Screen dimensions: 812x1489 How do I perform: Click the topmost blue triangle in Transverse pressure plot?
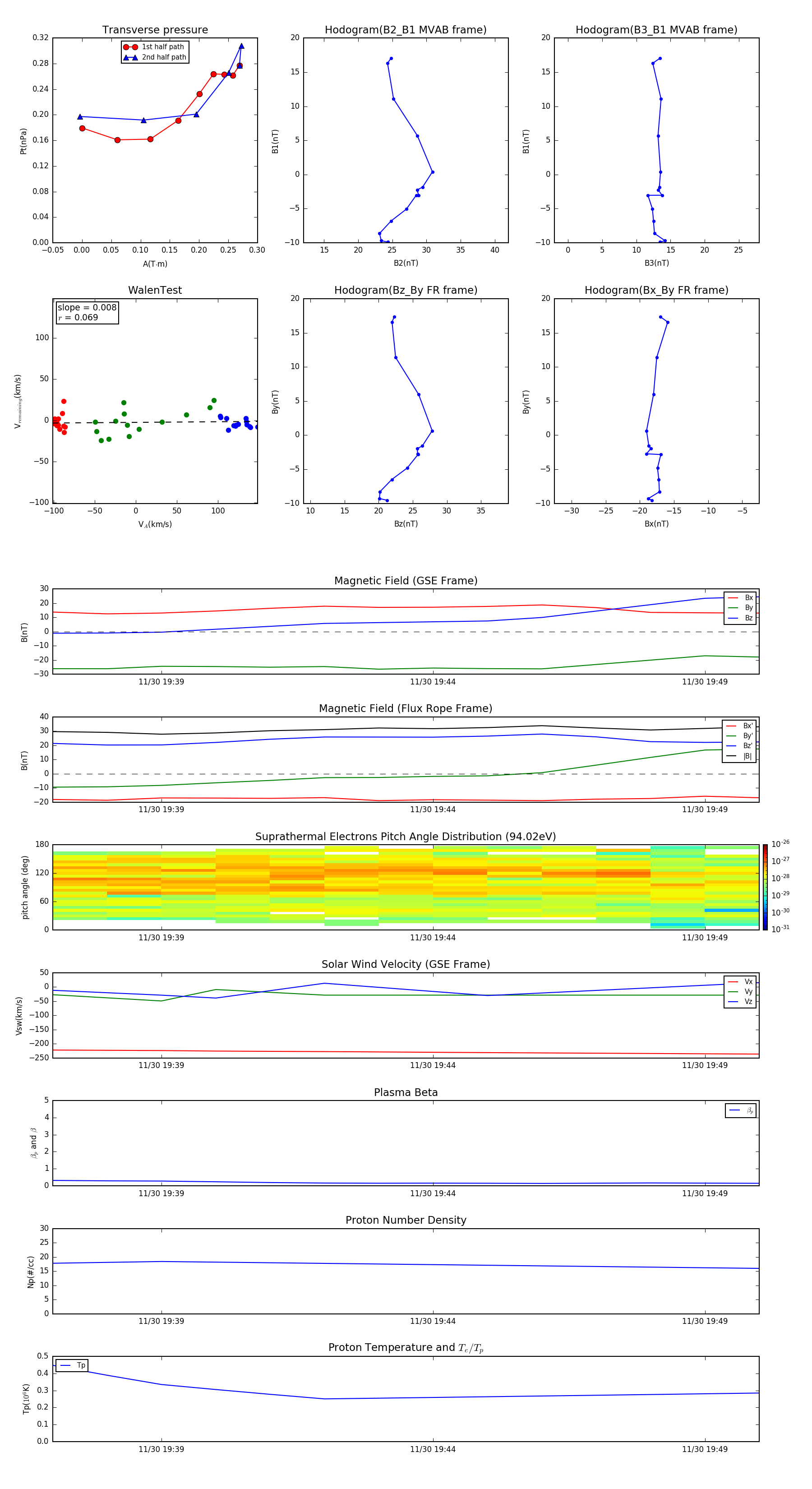click(242, 46)
